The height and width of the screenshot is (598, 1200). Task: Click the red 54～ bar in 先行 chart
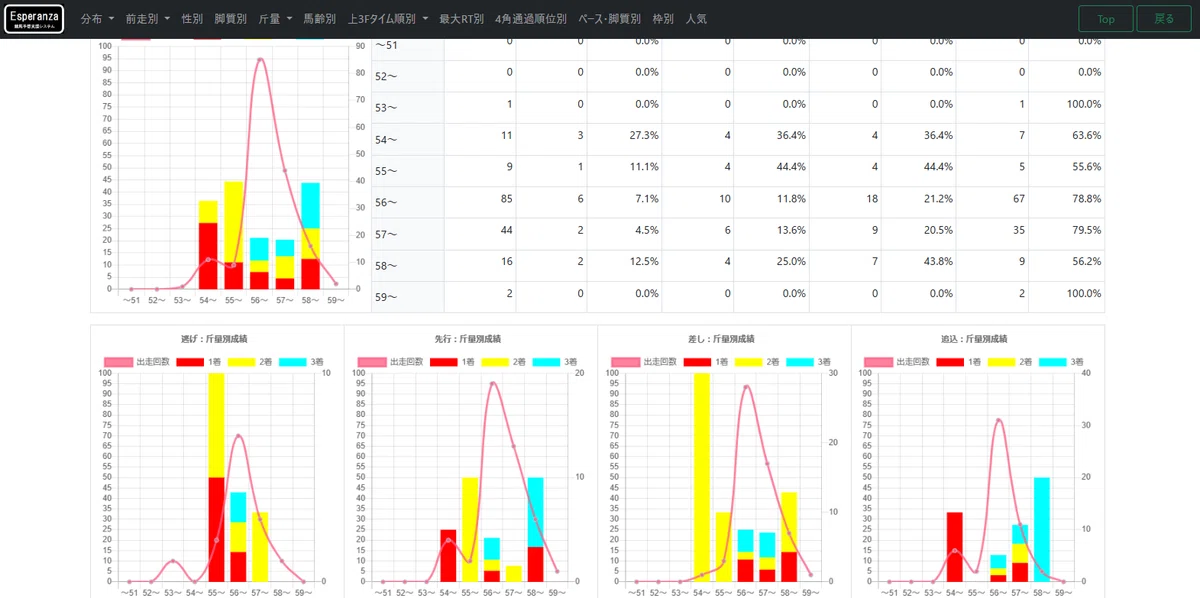[x=448, y=555]
